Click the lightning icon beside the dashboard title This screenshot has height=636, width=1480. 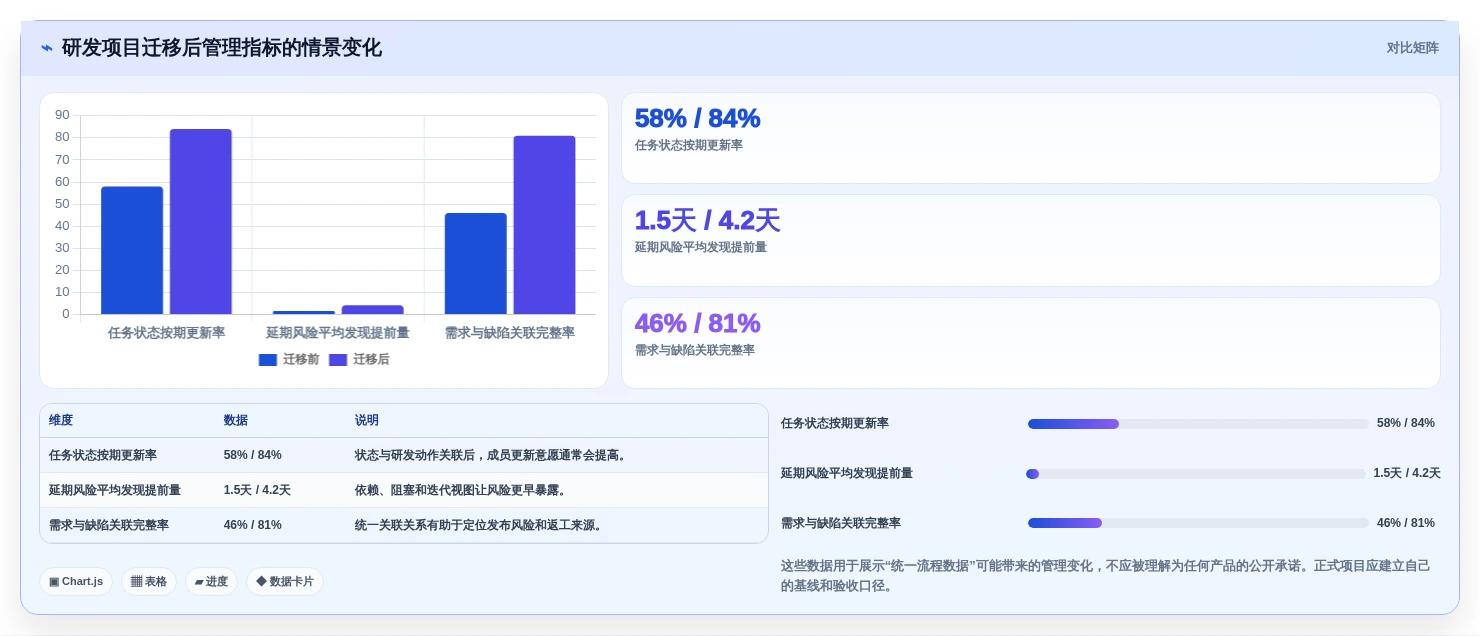pos(47,48)
